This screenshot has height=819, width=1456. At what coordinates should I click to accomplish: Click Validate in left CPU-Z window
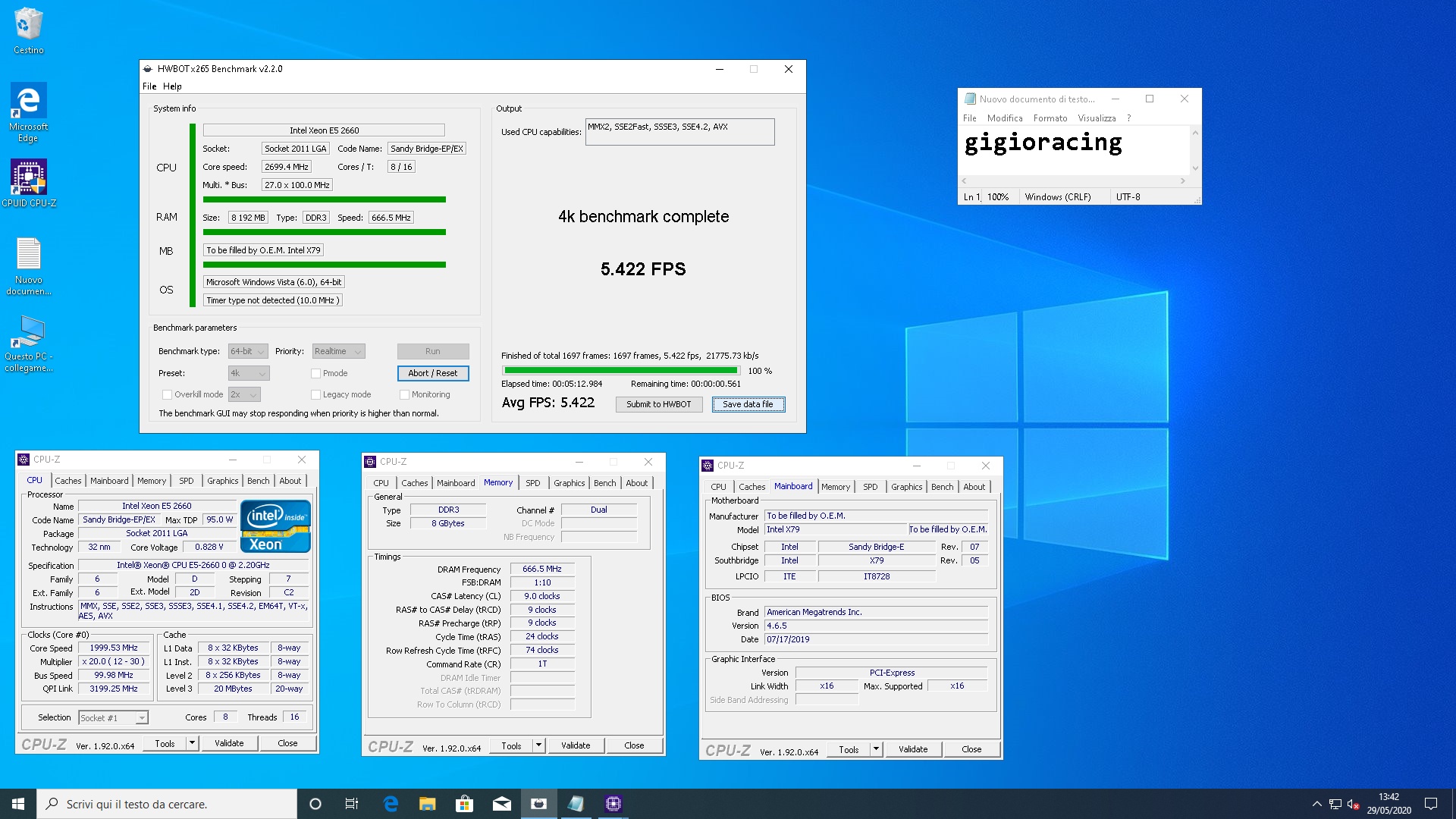pos(229,743)
